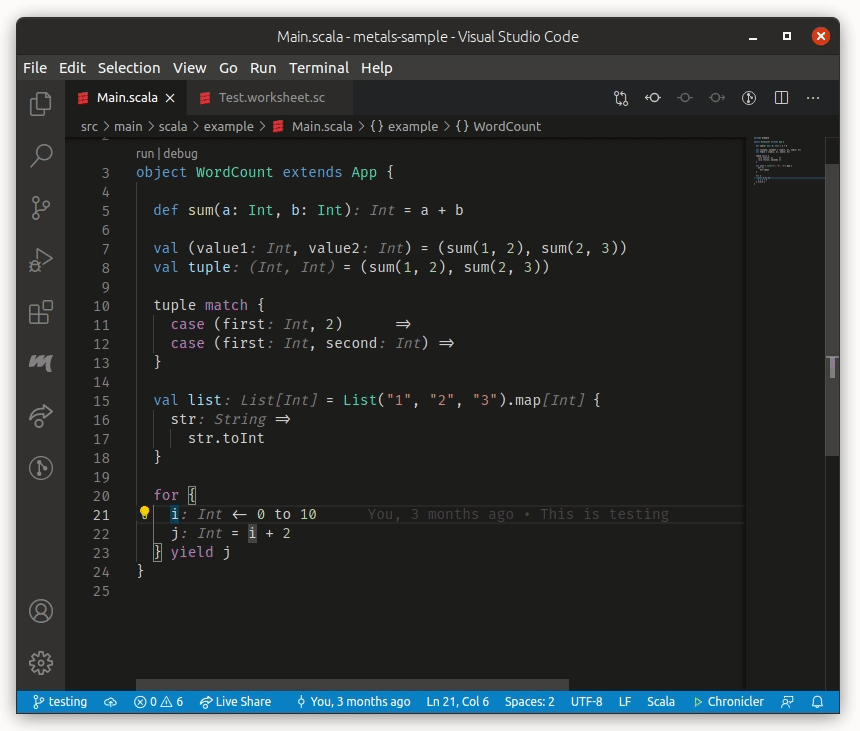Change the end of line sequence 'LF'
This screenshot has height=731, width=860.
tap(625, 702)
